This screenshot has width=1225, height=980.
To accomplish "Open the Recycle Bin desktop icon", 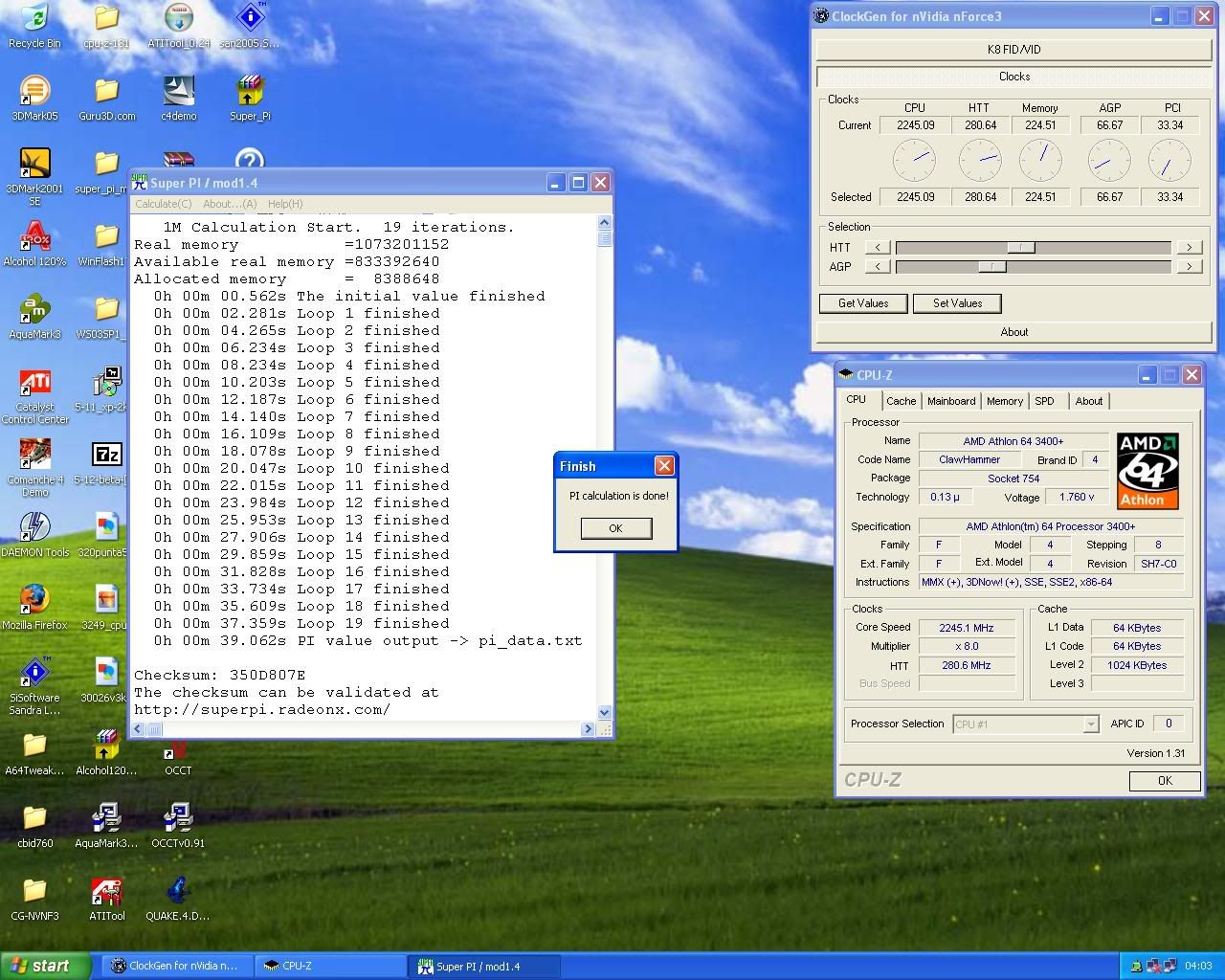I will click(34, 26).
